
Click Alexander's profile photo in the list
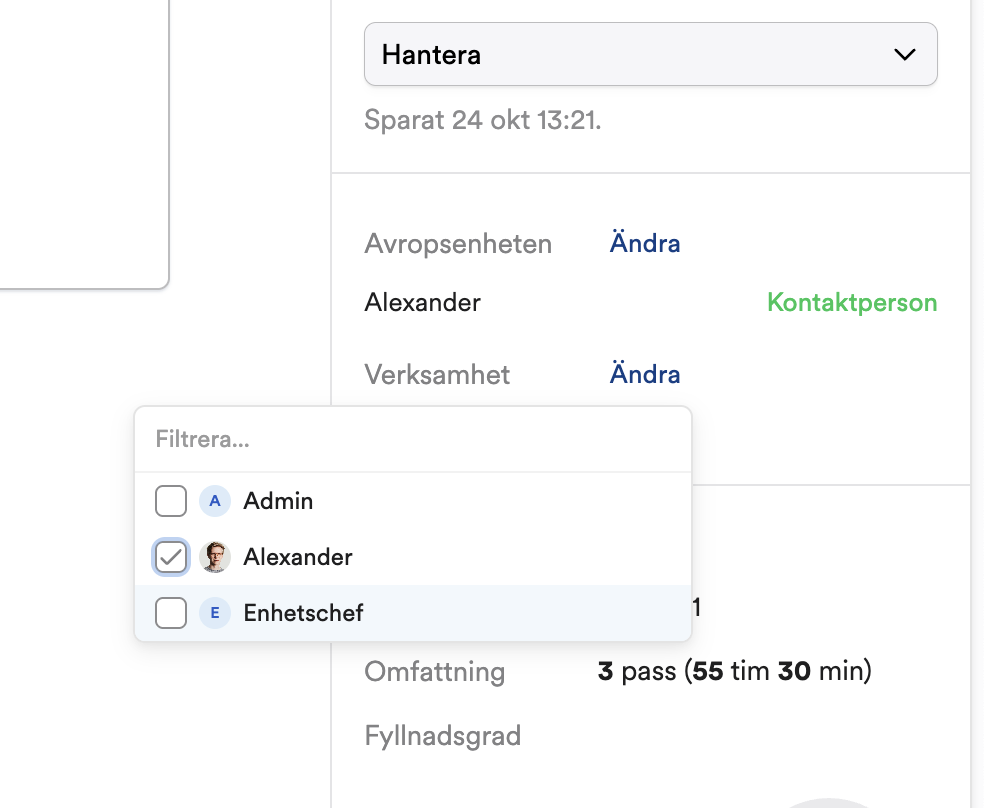[215, 557]
